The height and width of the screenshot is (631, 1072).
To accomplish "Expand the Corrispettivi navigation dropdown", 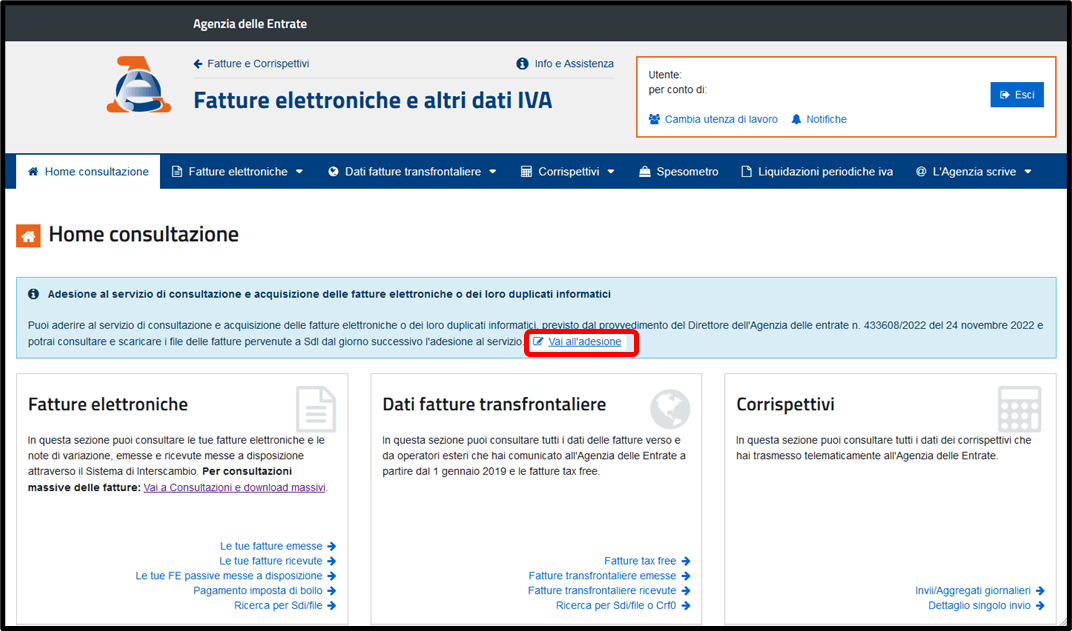I will pos(567,172).
